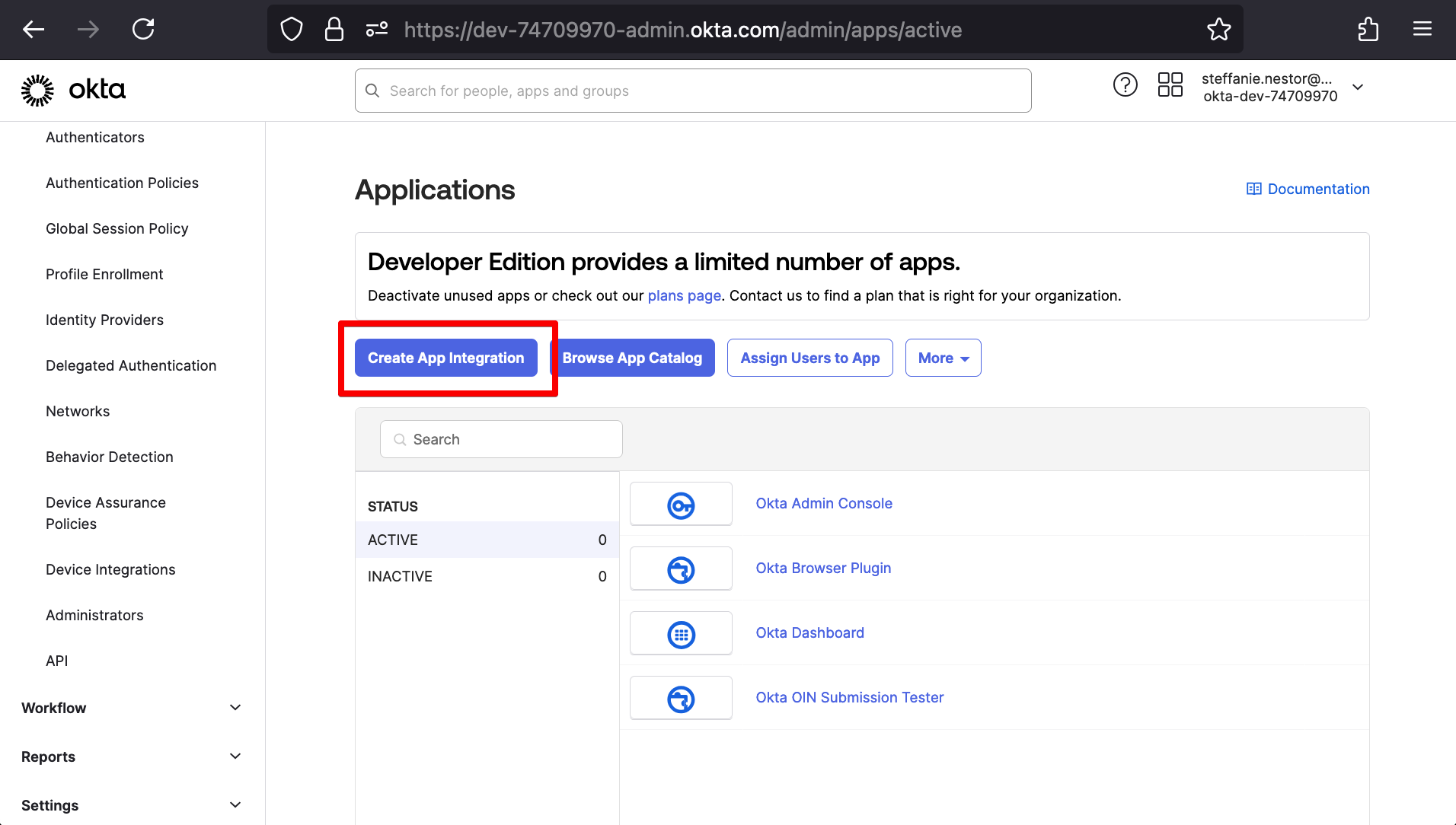1456x825 pixels.
Task: Open Behavior Detection
Action: [110, 457]
